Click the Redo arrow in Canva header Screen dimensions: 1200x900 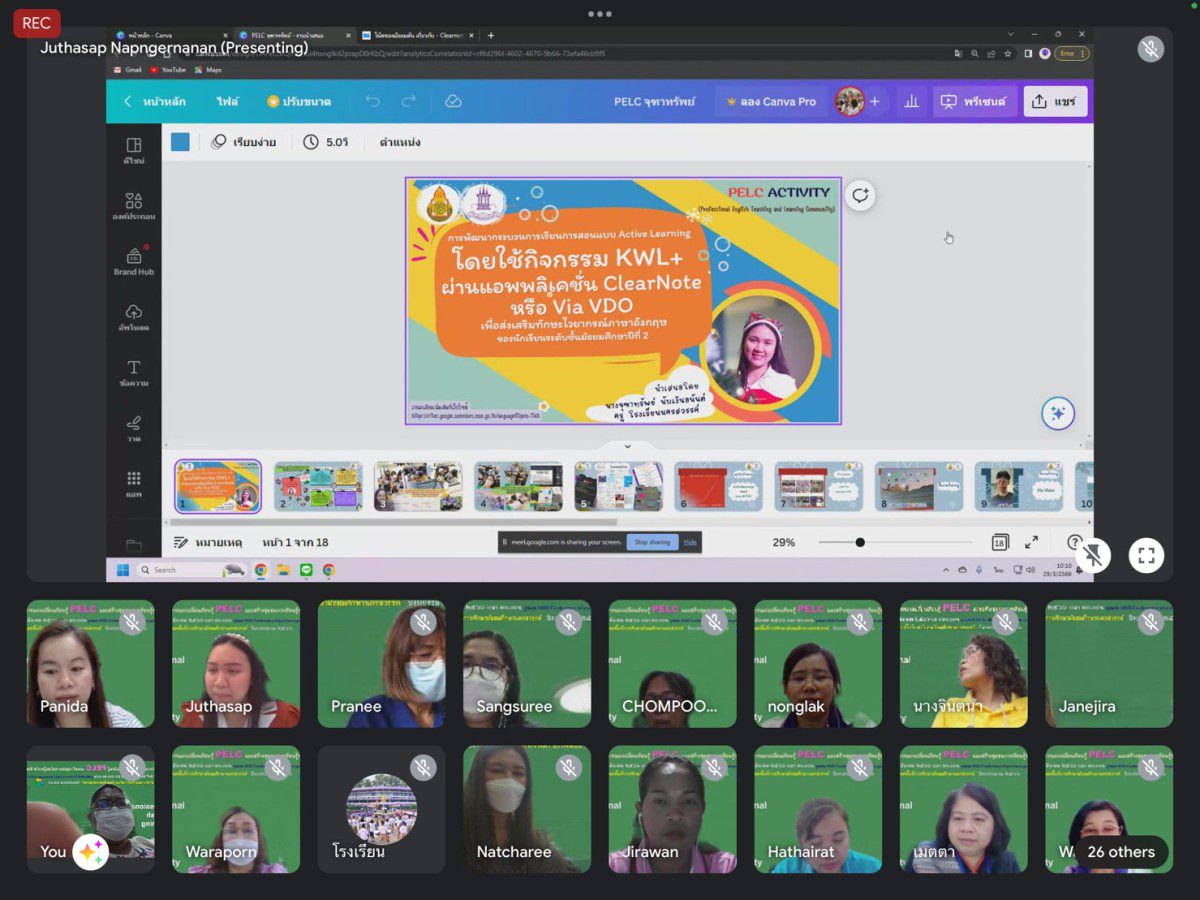click(x=408, y=101)
